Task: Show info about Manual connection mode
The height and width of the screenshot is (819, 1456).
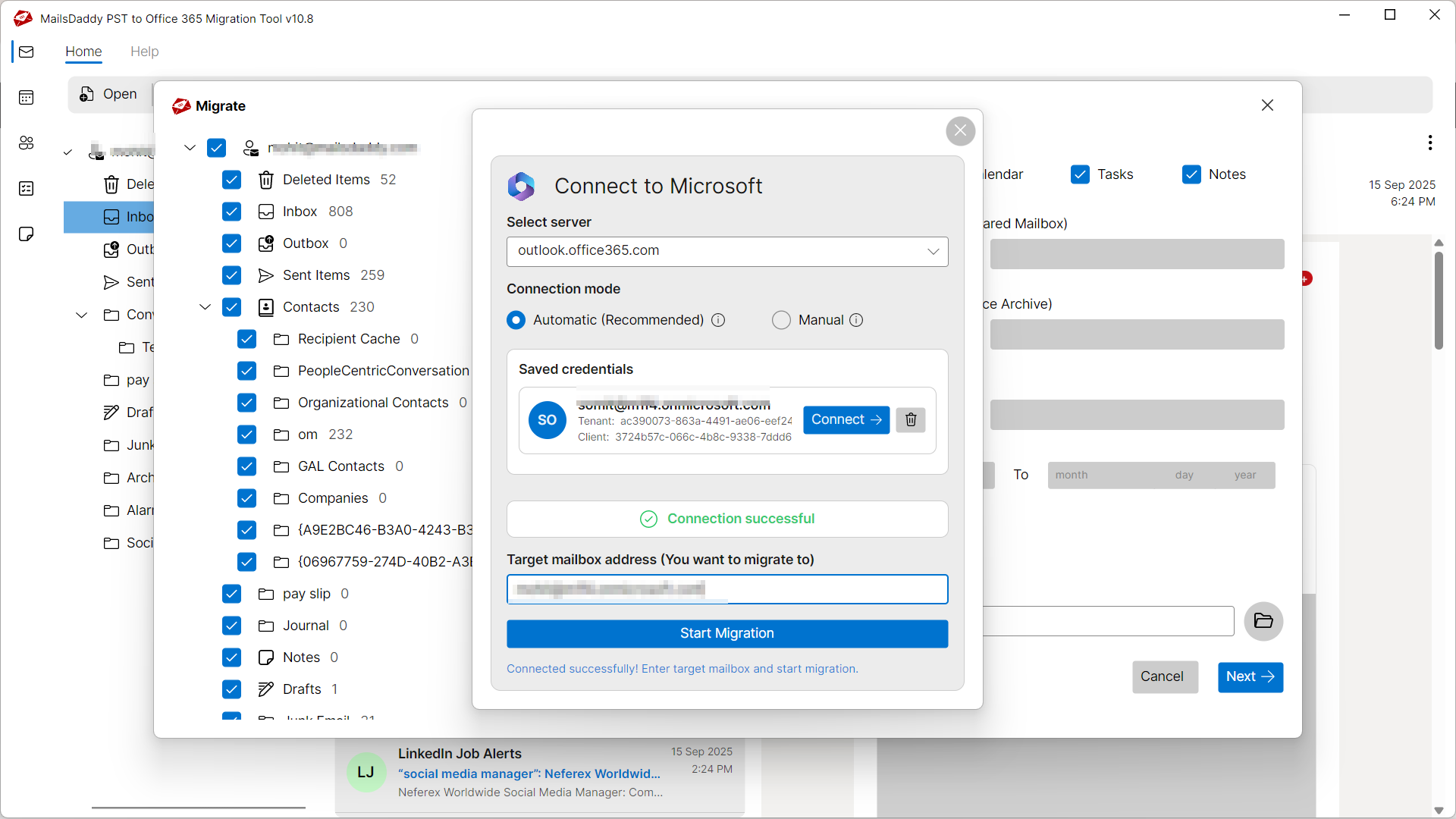Action: click(856, 320)
